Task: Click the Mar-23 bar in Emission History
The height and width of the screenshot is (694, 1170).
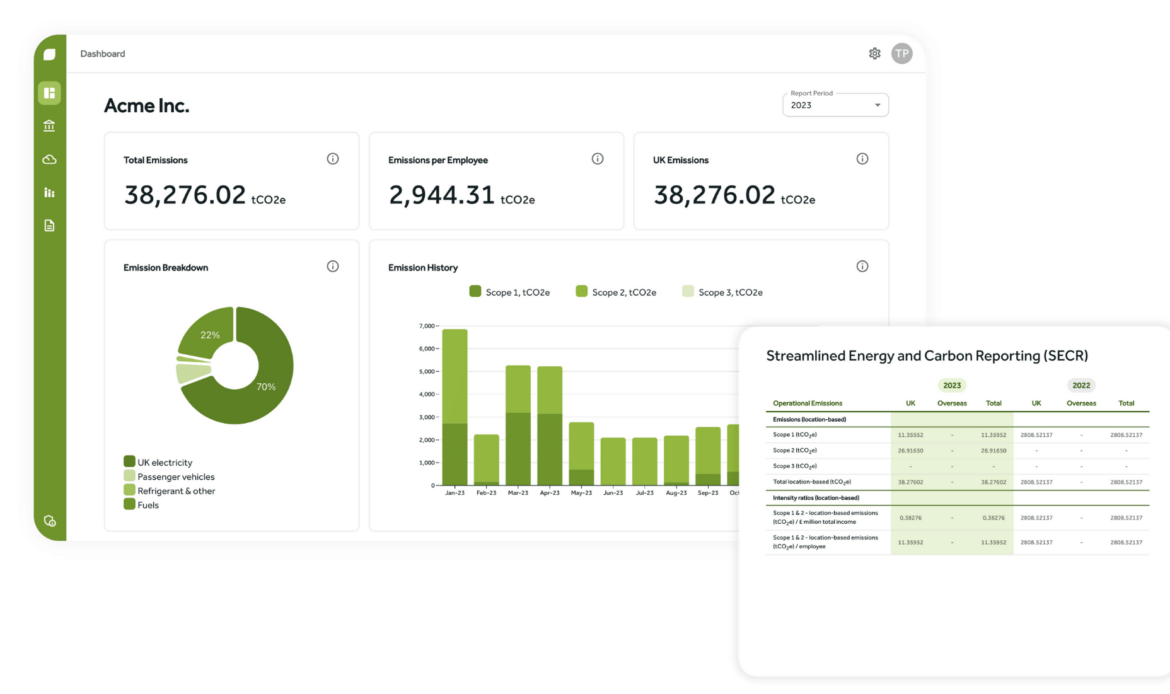Action: [x=518, y=425]
